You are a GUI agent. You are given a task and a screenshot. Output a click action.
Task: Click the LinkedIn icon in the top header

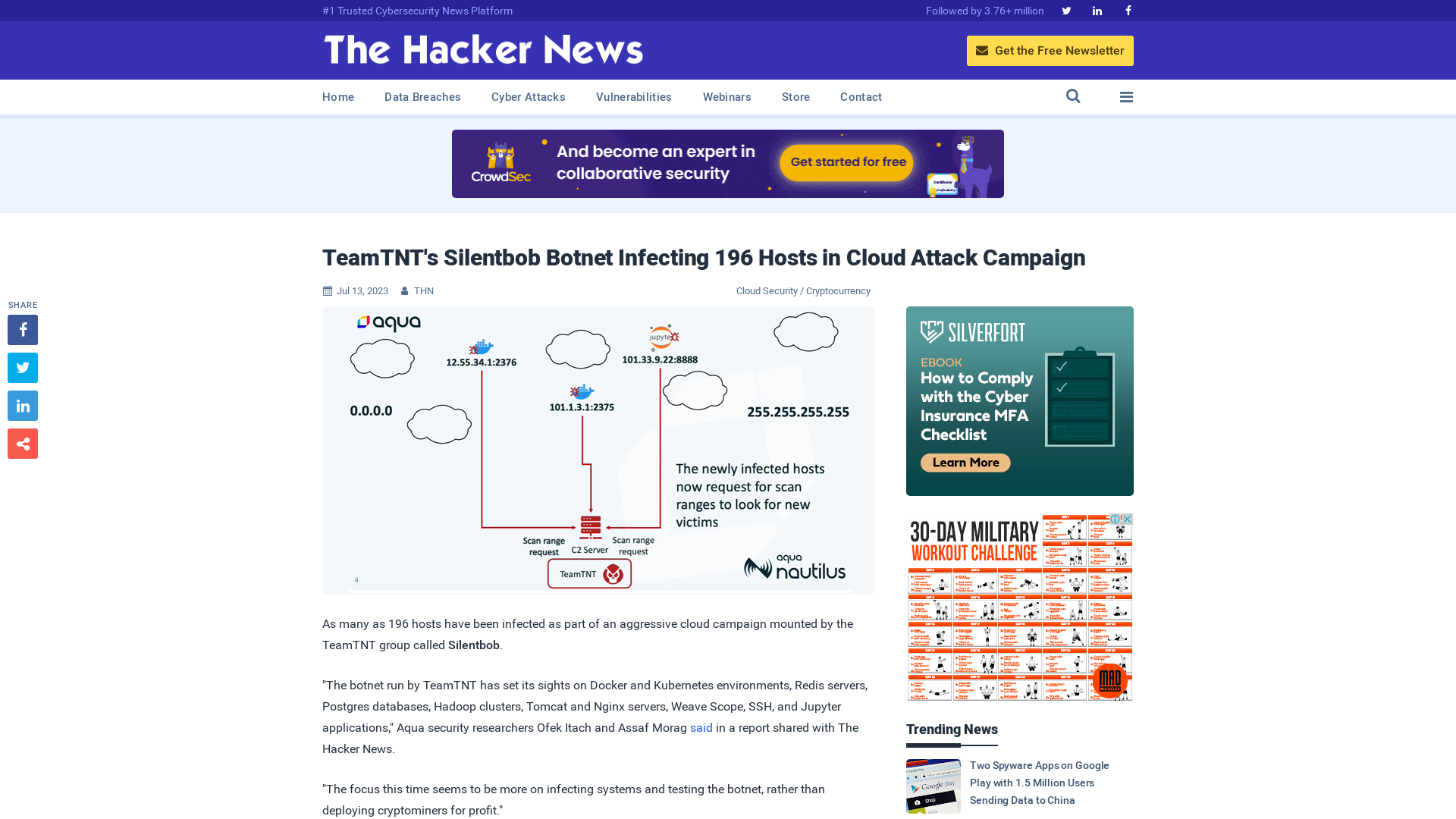pos(1097,10)
